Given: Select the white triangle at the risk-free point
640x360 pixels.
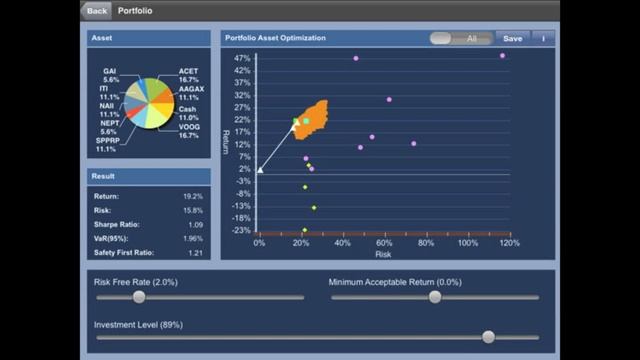Looking at the screenshot, I should coord(260,170).
